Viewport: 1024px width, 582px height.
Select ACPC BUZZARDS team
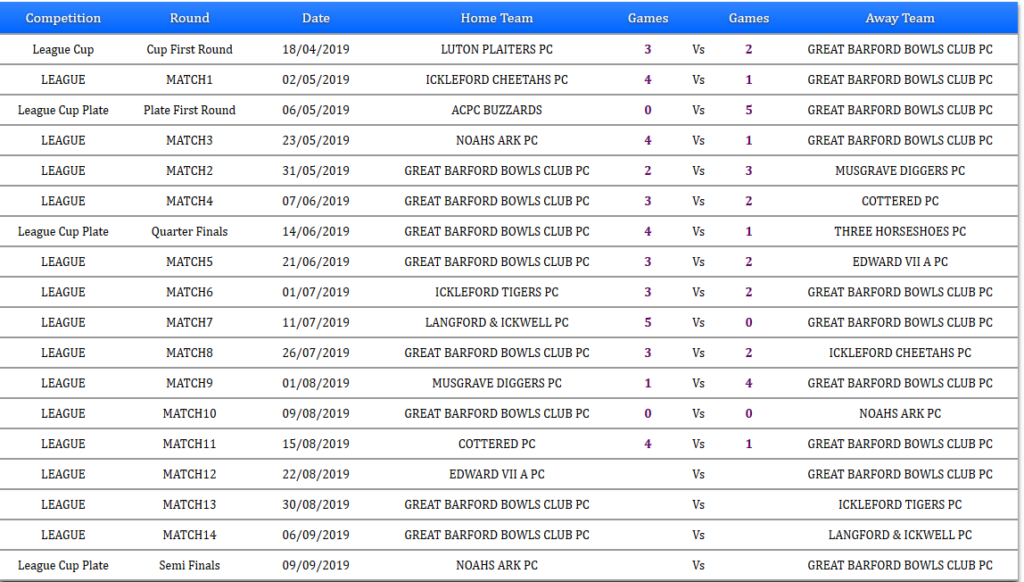496,110
